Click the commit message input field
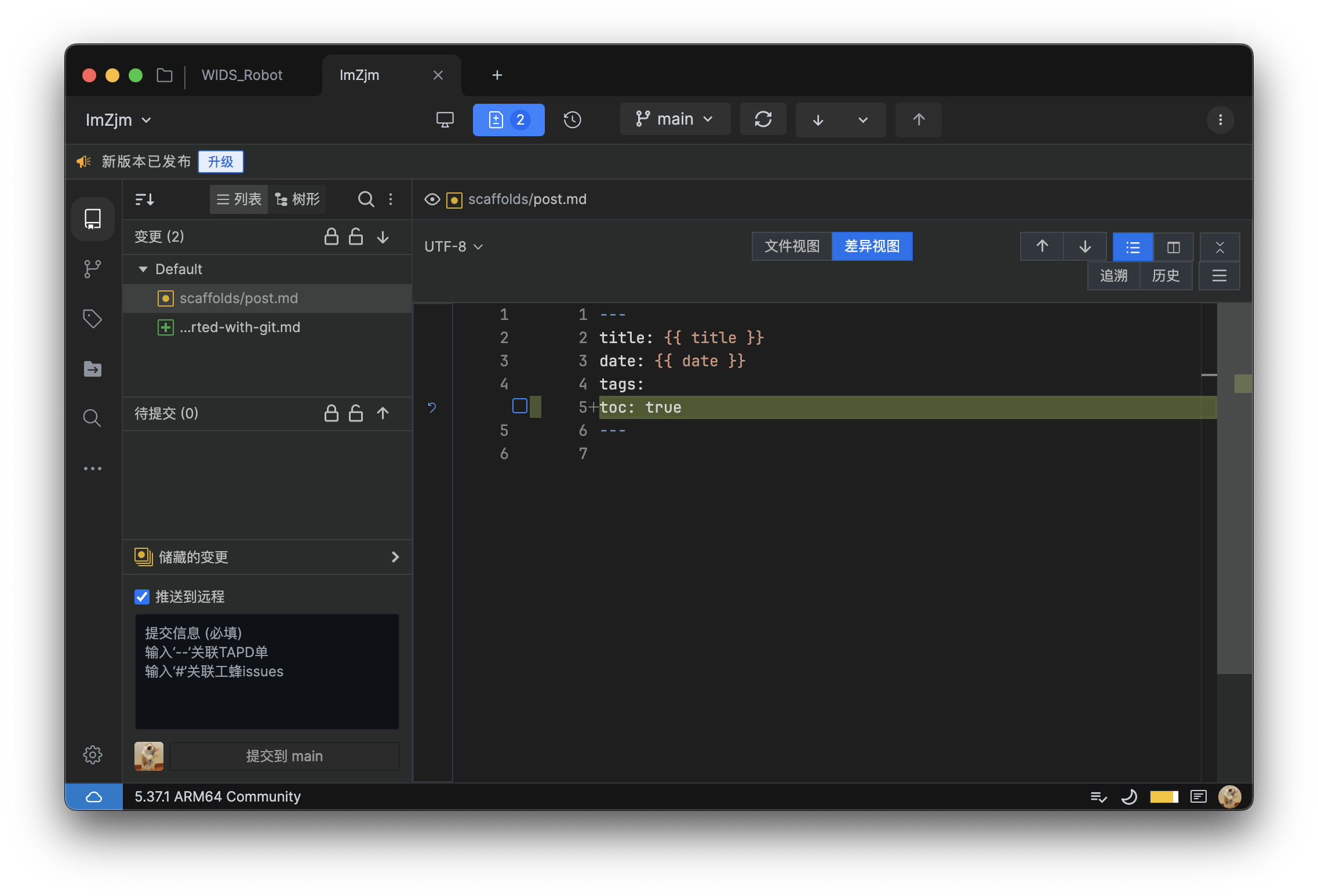 pyautogui.click(x=267, y=671)
